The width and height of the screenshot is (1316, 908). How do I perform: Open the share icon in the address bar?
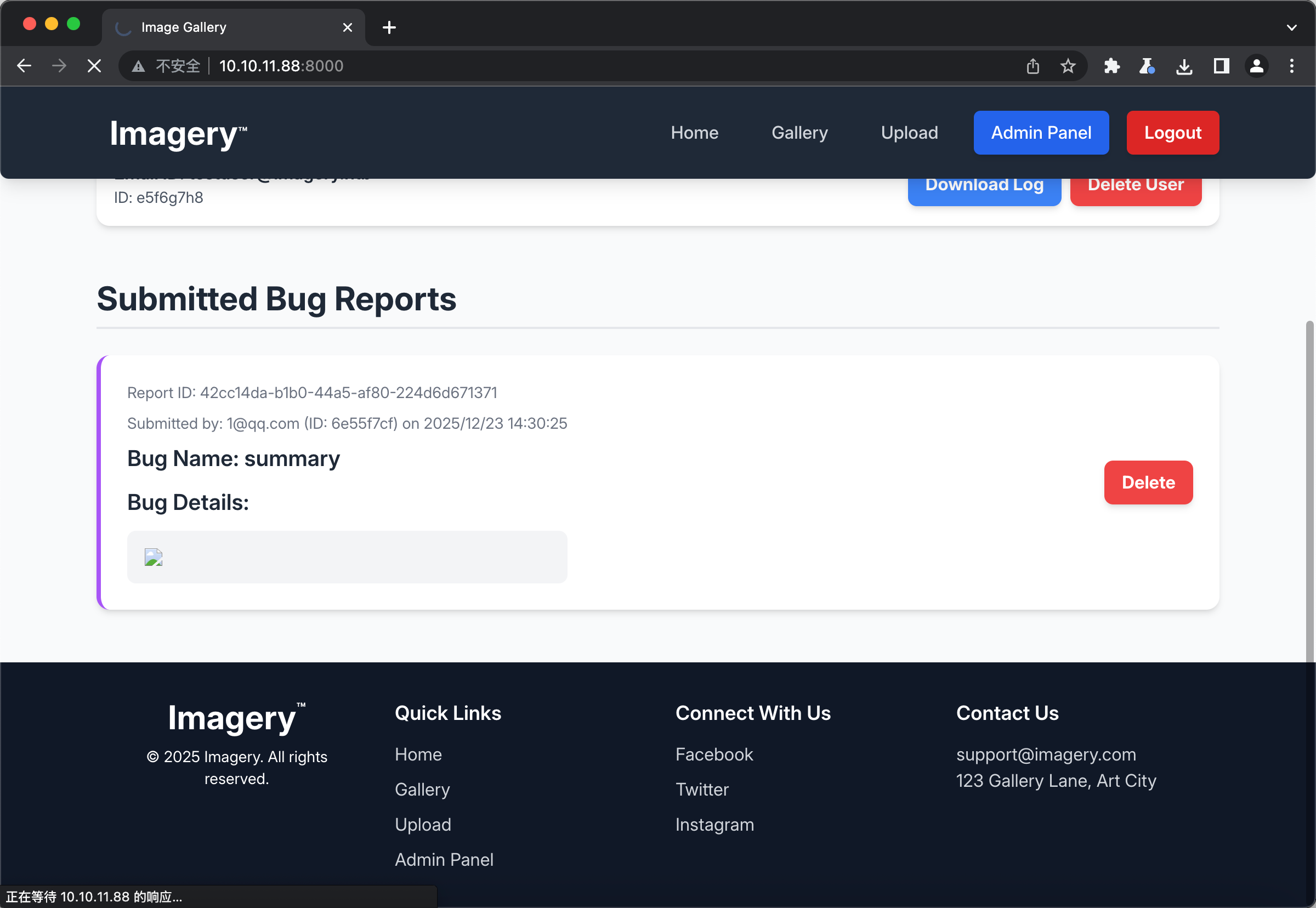pos(1033,66)
